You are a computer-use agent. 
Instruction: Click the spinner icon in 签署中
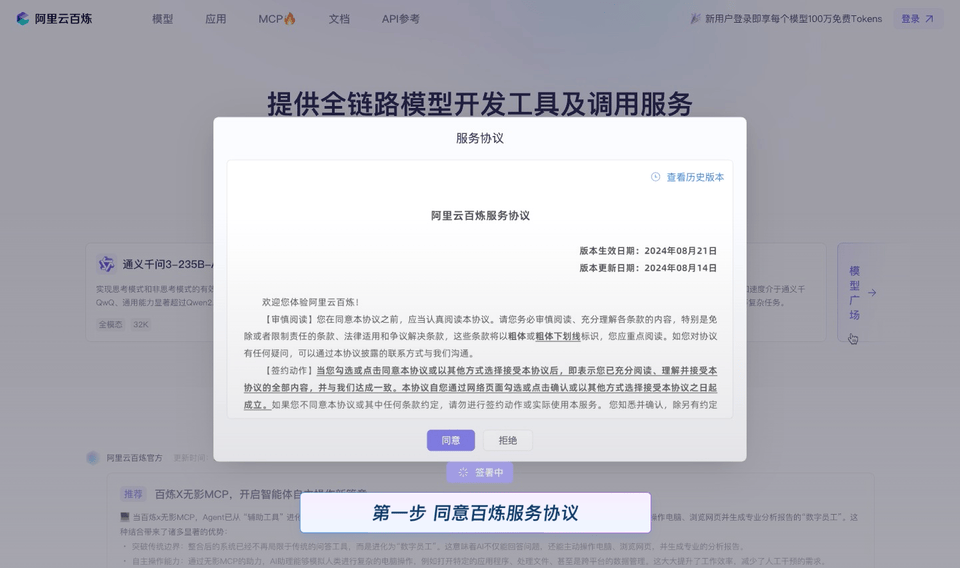(x=463, y=473)
